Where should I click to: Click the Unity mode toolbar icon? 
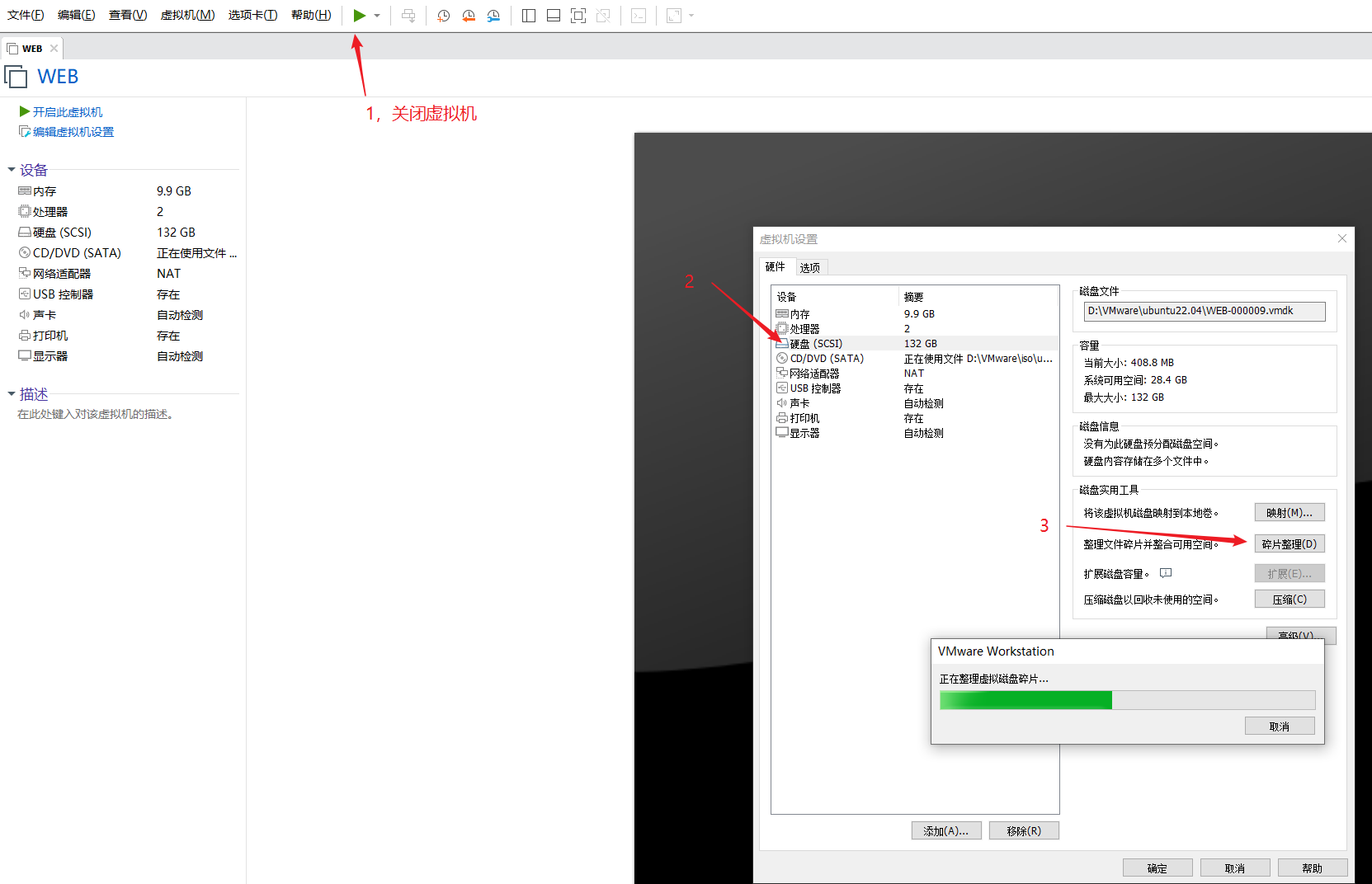(x=603, y=16)
